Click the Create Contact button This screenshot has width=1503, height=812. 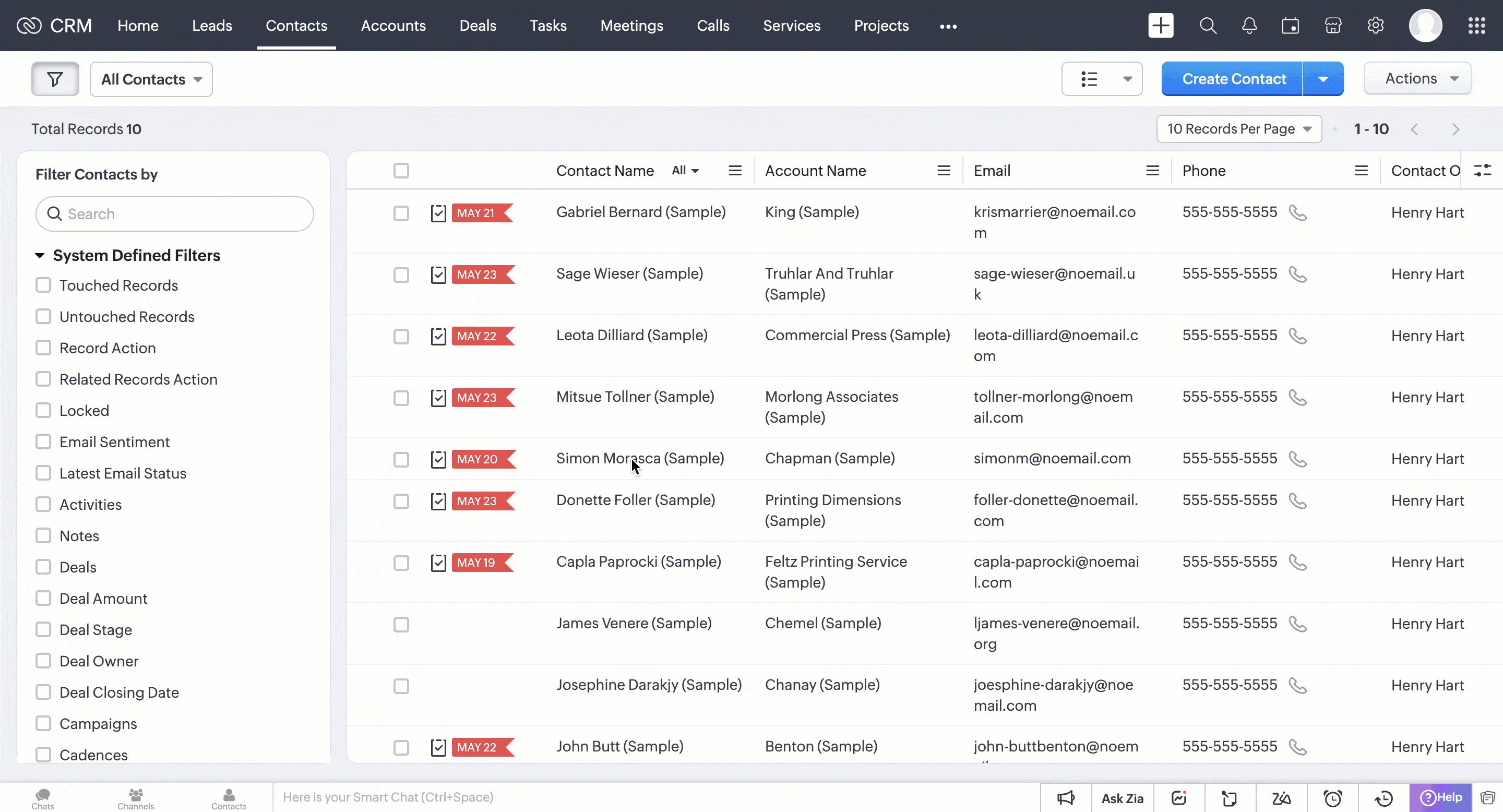coord(1233,79)
